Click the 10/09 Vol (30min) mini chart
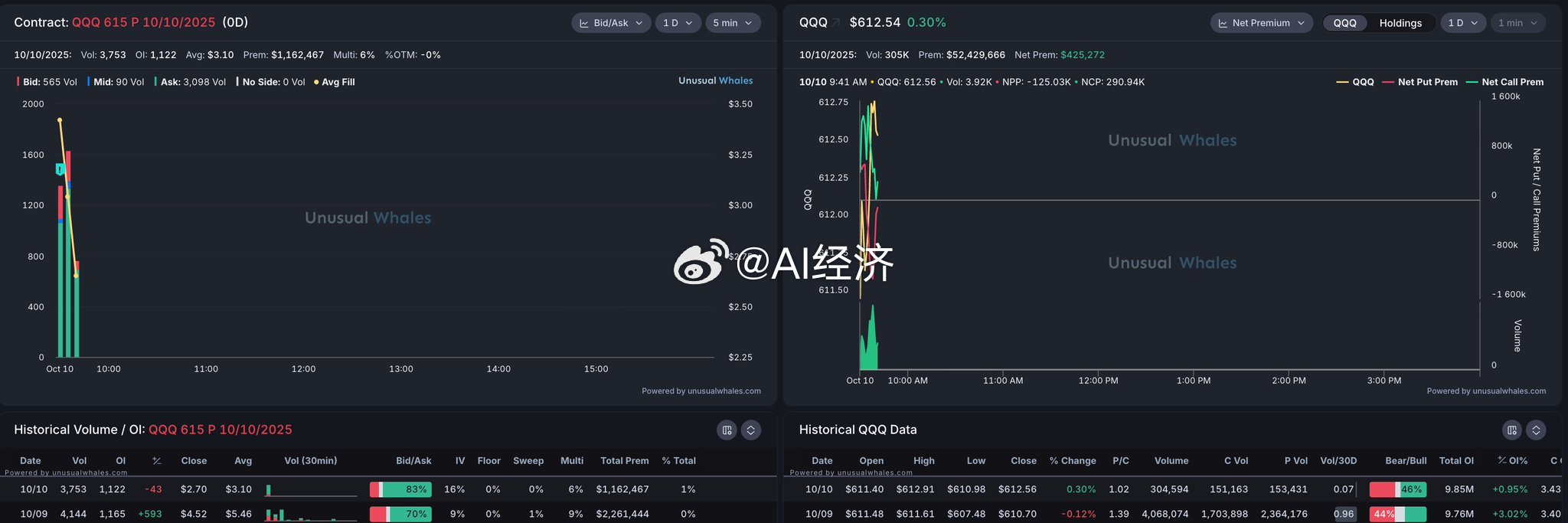 [x=311, y=514]
